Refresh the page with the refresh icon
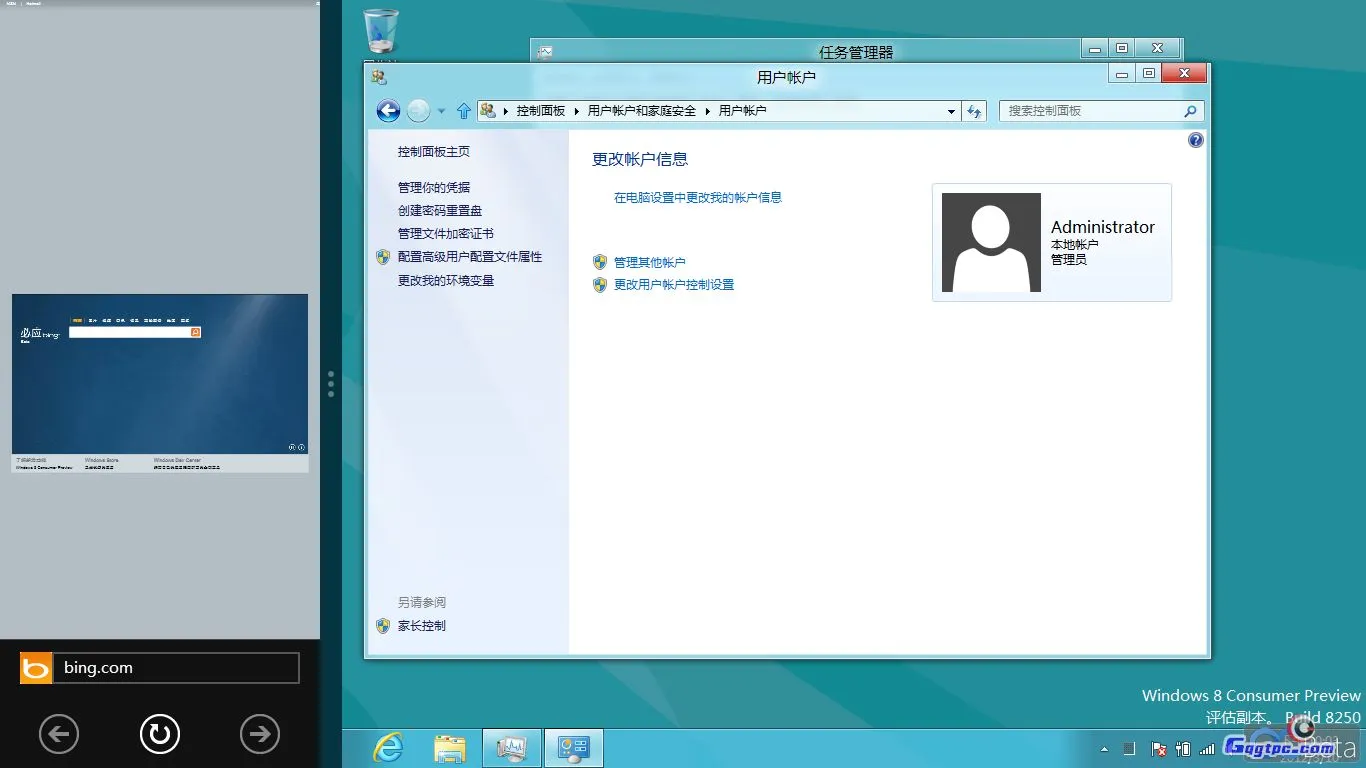The image size is (1366, 768). [x=974, y=111]
